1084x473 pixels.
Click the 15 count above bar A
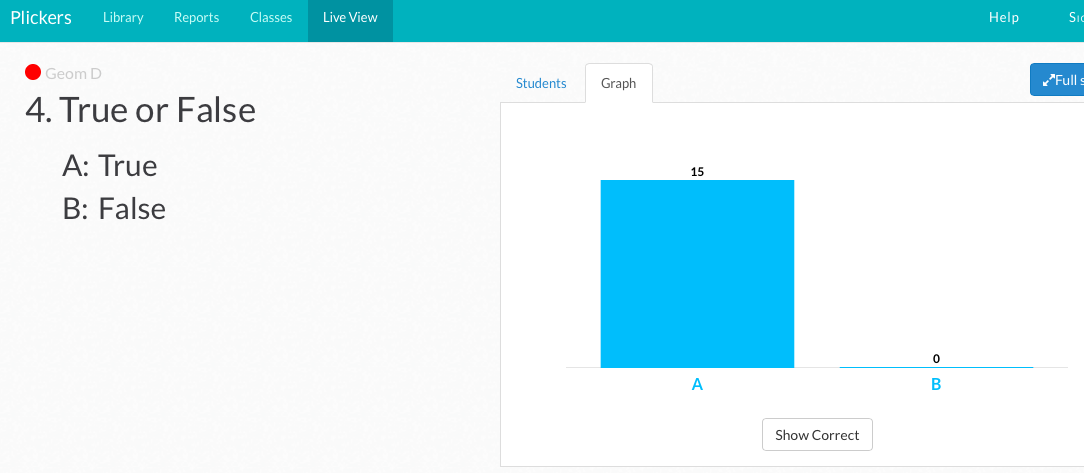[697, 171]
